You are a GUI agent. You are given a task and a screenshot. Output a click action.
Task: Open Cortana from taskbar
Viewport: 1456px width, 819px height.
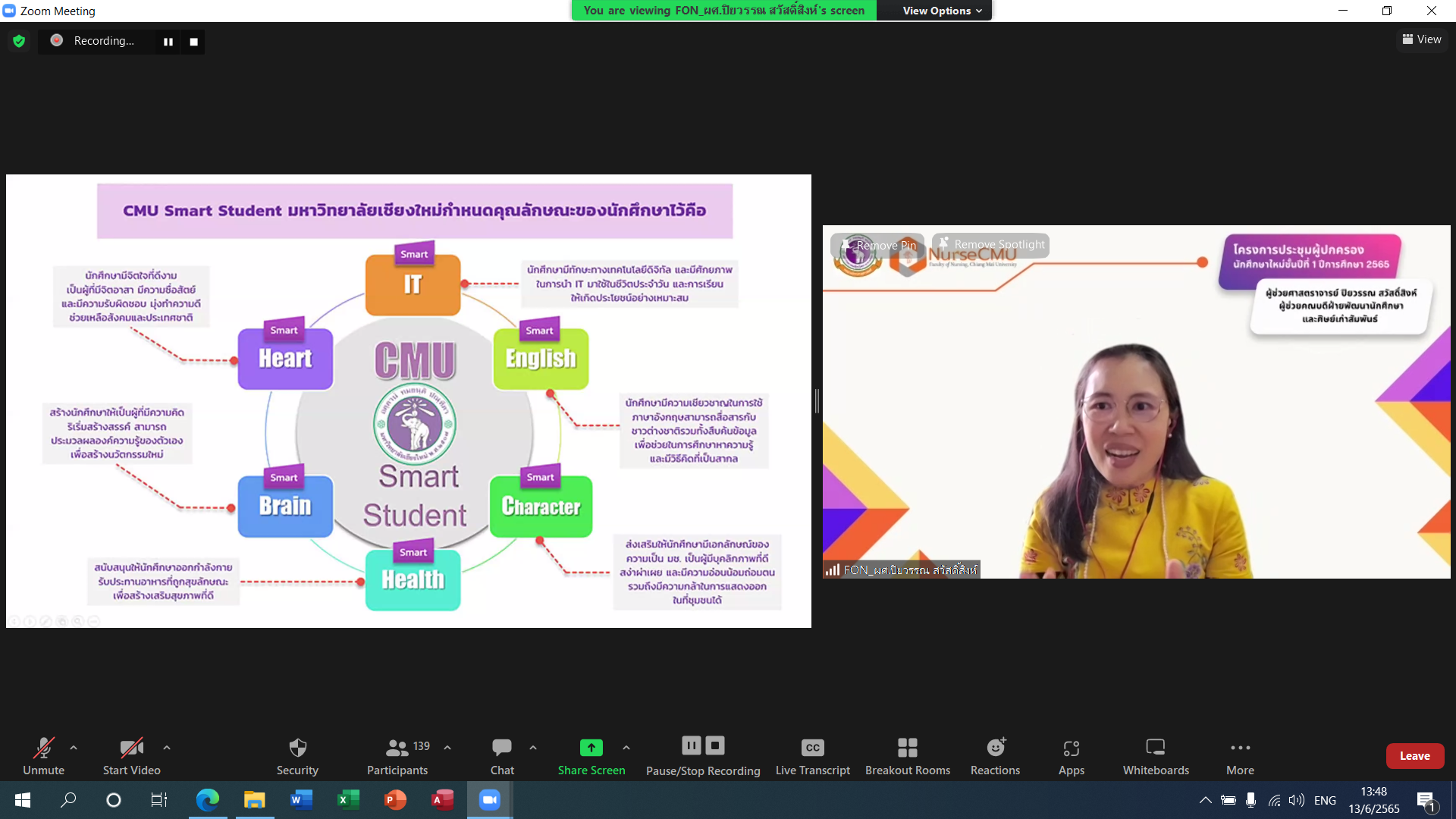point(114,800)
